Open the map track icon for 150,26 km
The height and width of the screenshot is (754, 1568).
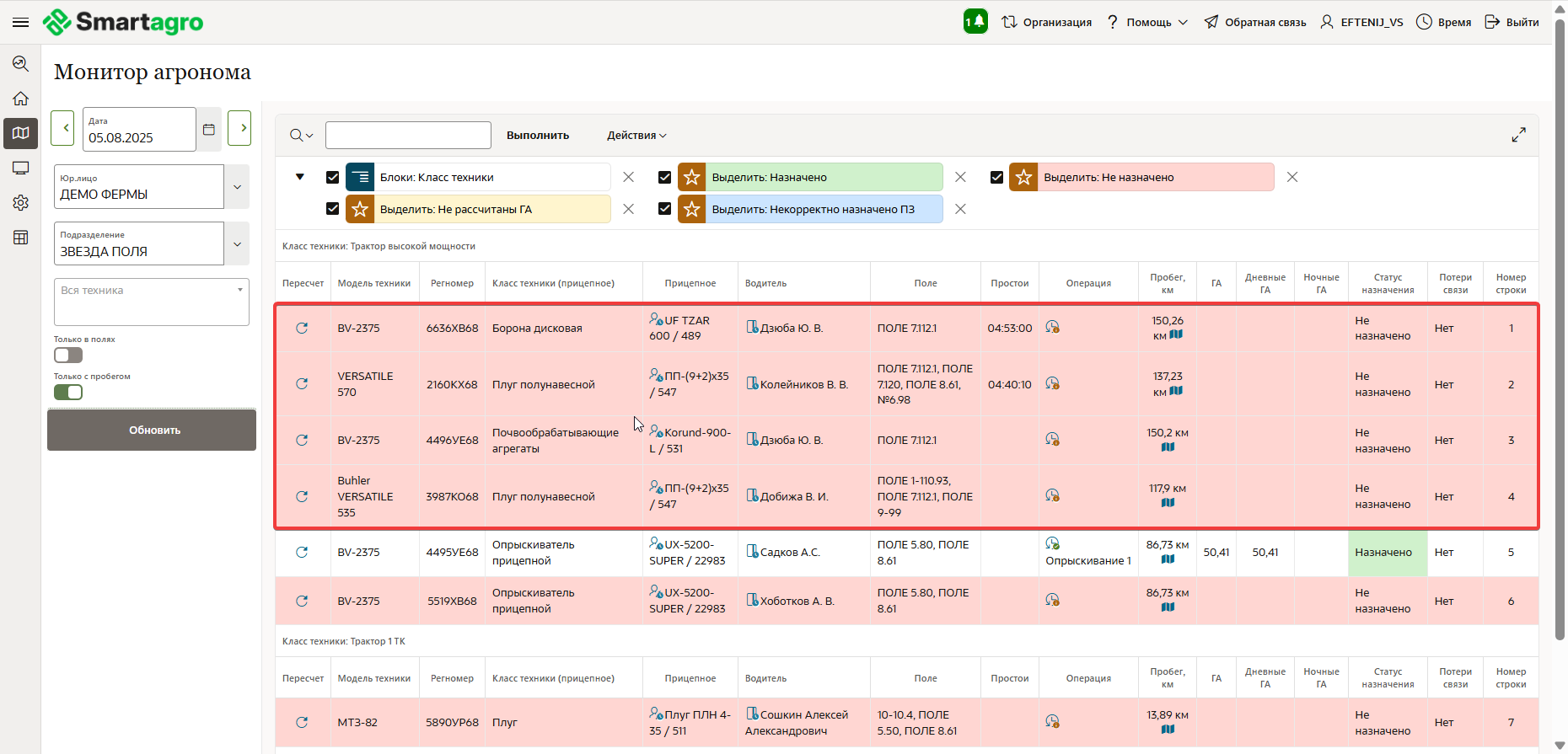tap(1176, 334)
